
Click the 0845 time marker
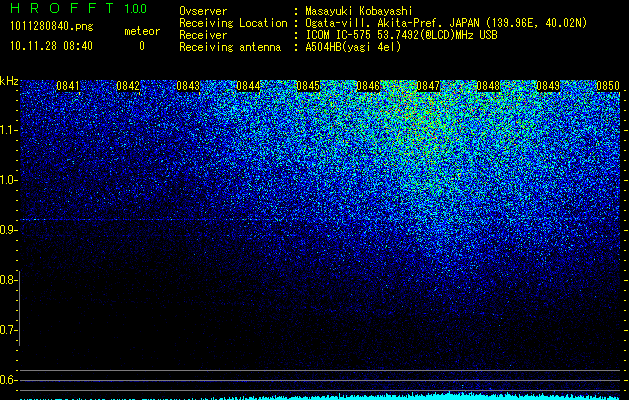(x=308, y=86)
